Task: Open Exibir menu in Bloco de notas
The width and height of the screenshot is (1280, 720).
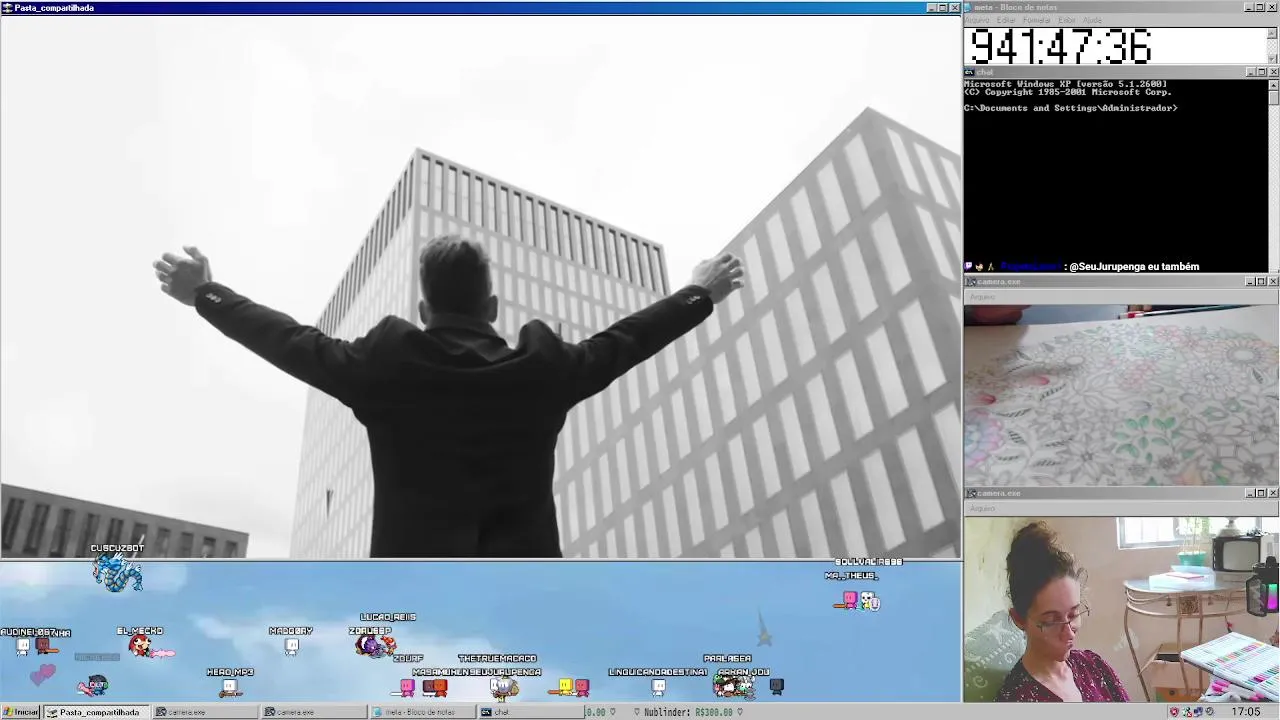Action: coord(1067,20)
